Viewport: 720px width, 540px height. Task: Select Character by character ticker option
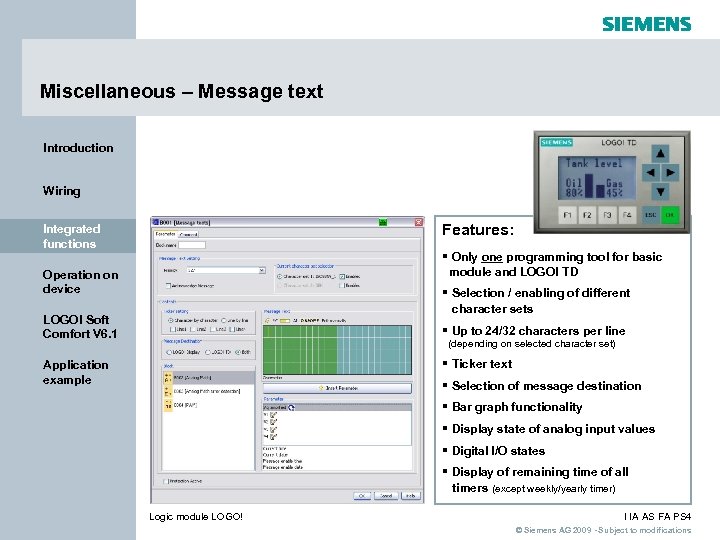[x=170, y=321]
